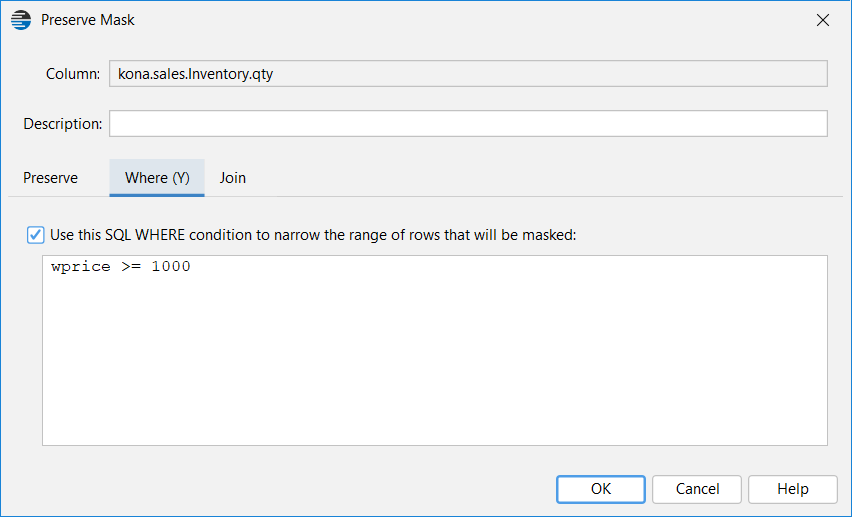Image resolution: width=852 pixels, height=517 pixels.
Task: Click the application logo icon in title bar
Action: coord(21,20)
